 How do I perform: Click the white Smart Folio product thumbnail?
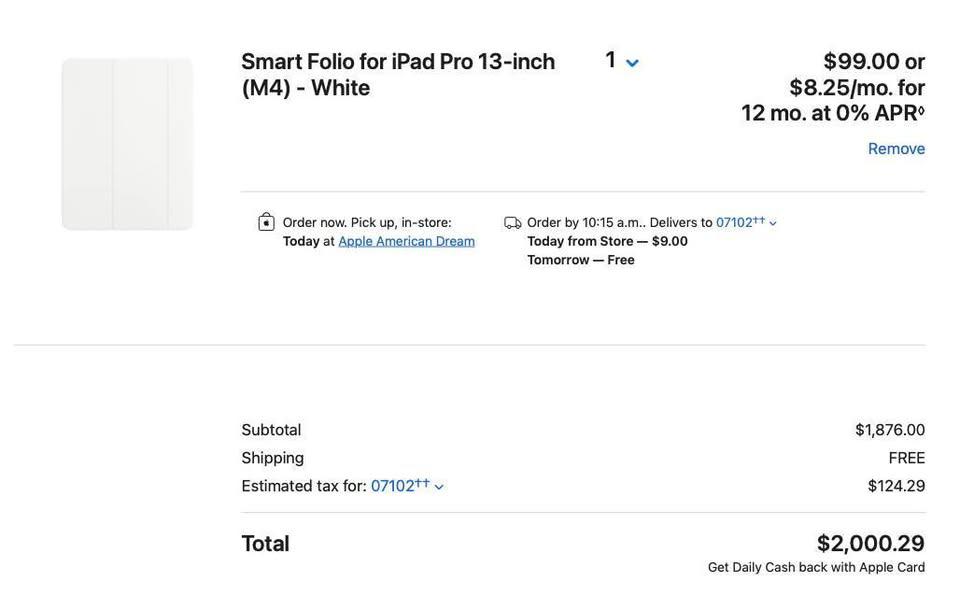pos(127,144)
